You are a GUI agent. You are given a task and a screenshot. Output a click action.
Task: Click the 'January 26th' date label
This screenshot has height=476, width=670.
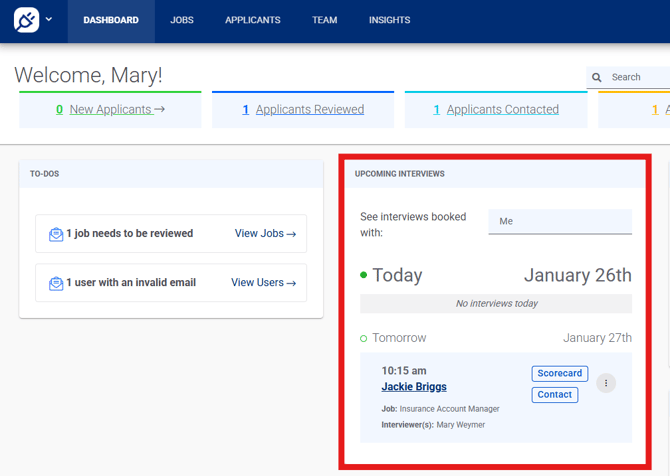[x=578, y=275]
